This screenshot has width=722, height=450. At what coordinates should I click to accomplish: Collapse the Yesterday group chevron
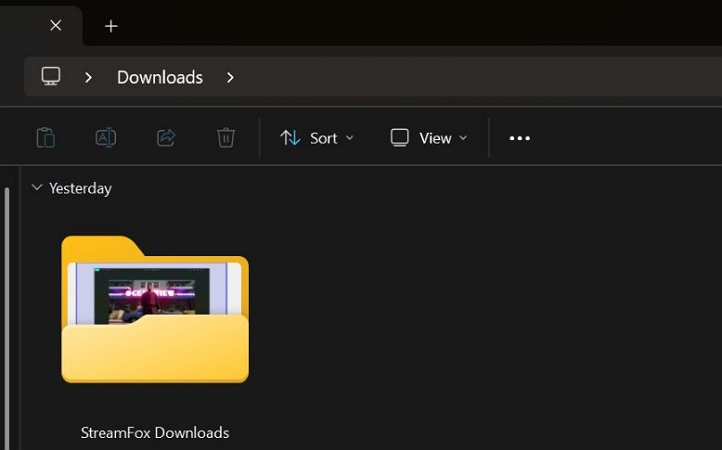[x=37, y=188]
